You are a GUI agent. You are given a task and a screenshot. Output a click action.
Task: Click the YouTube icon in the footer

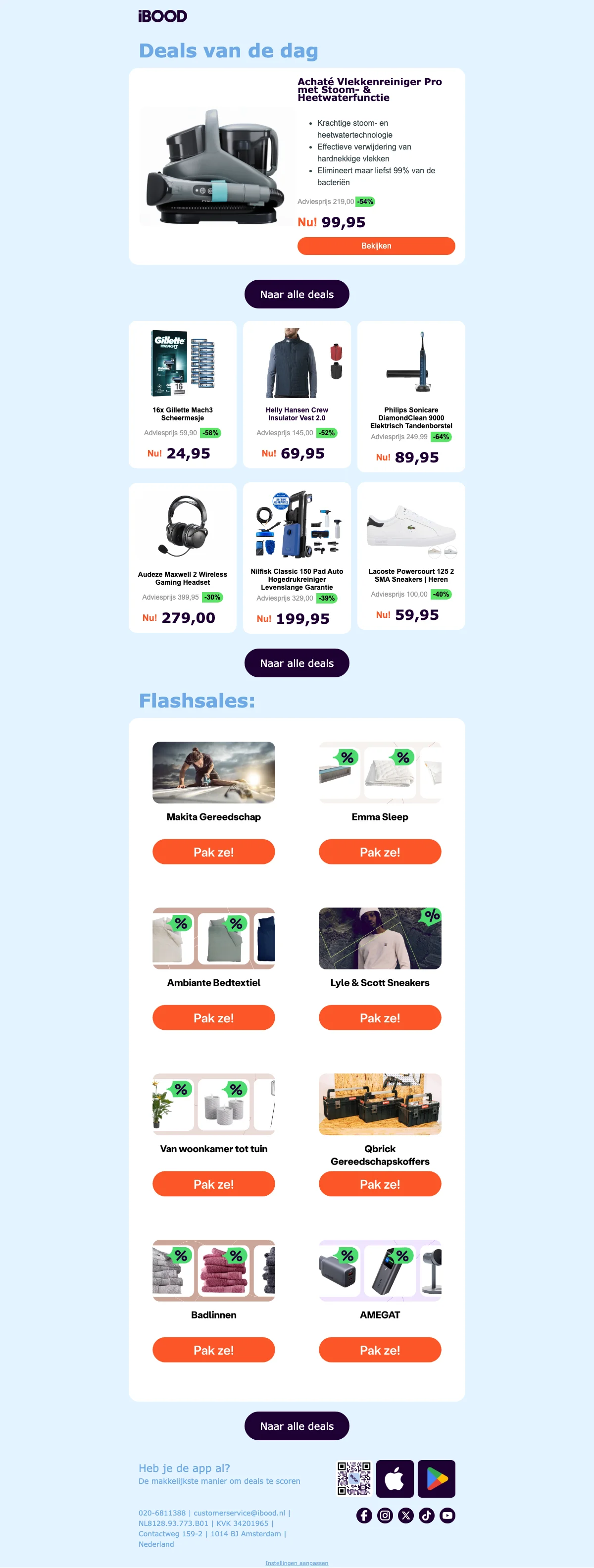[447, 1515]
